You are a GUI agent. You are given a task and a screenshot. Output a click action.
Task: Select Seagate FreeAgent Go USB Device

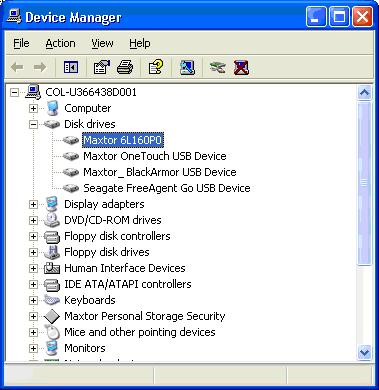point(167,188)
